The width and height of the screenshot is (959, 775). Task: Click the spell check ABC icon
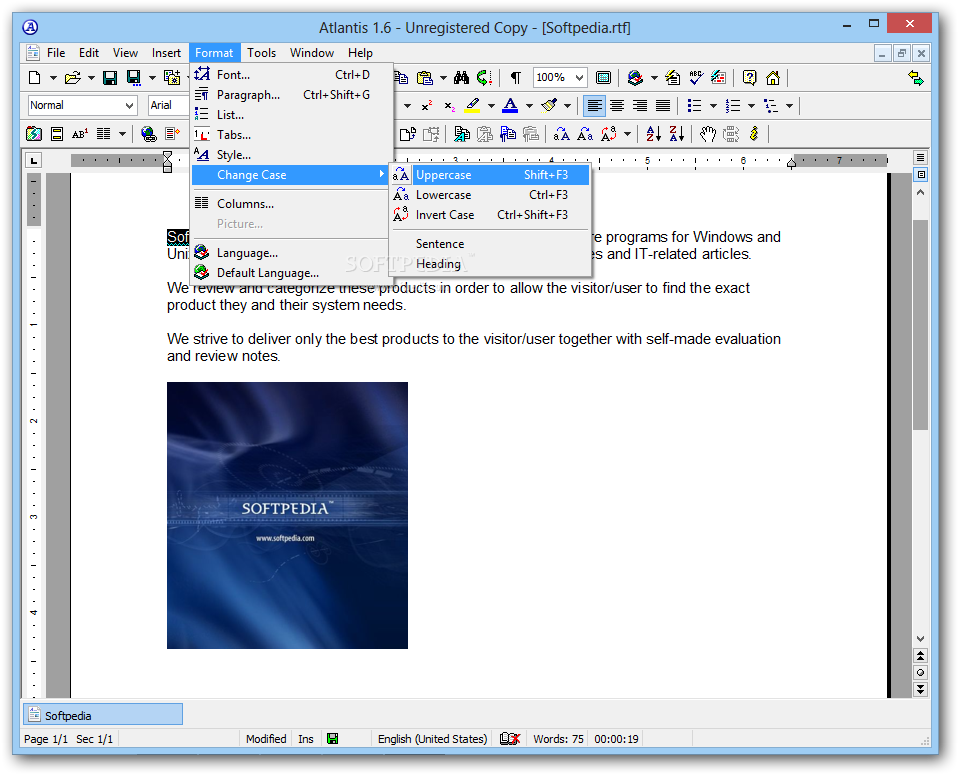(695, 78)
